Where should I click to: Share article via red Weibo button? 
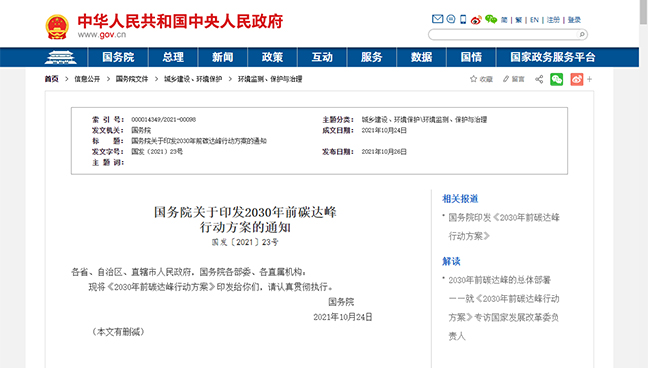point(577,79)
